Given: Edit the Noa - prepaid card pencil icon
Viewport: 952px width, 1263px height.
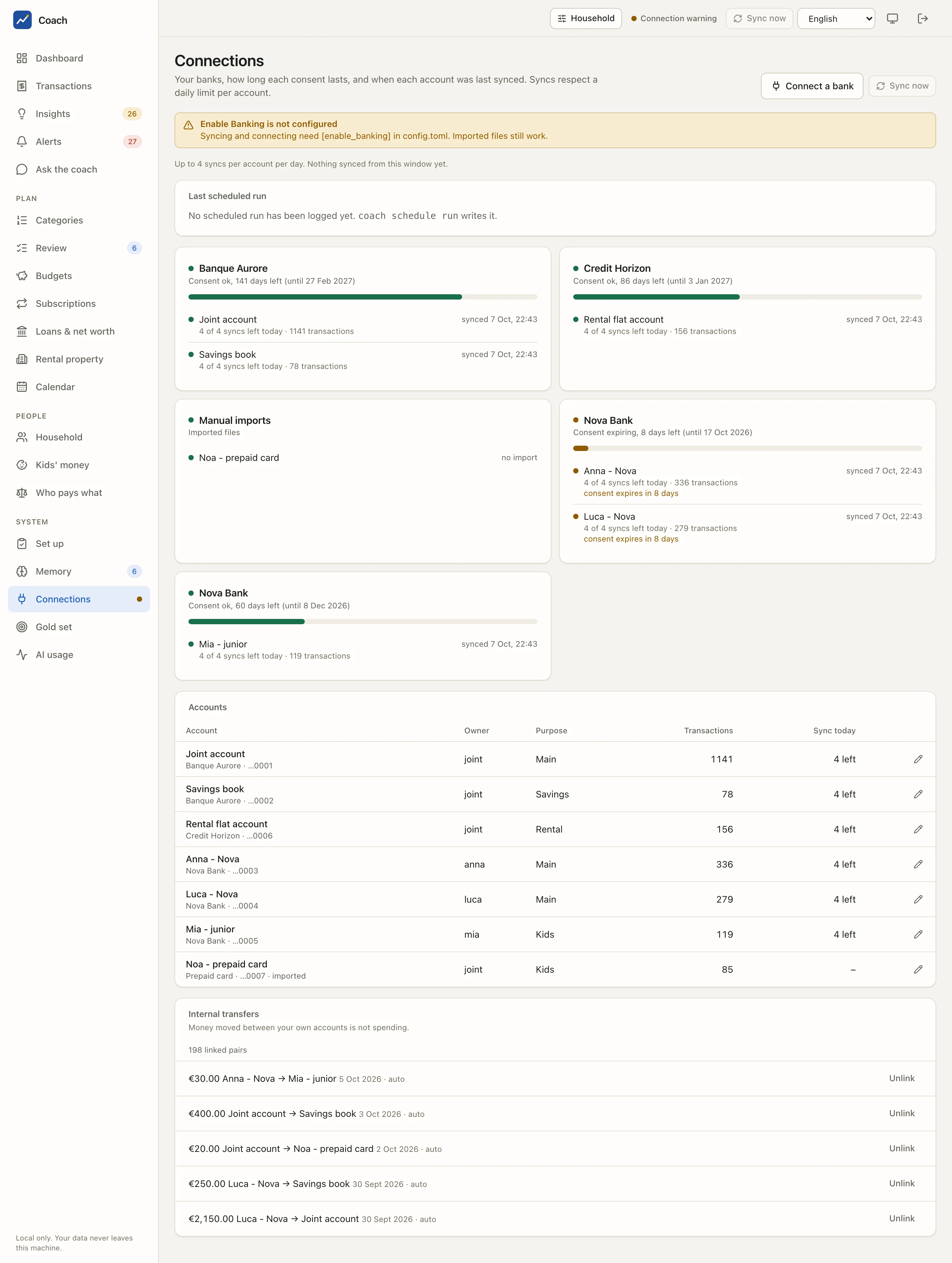Looking at the screenshot, I should pyautogui.click(x=918, y=969).
